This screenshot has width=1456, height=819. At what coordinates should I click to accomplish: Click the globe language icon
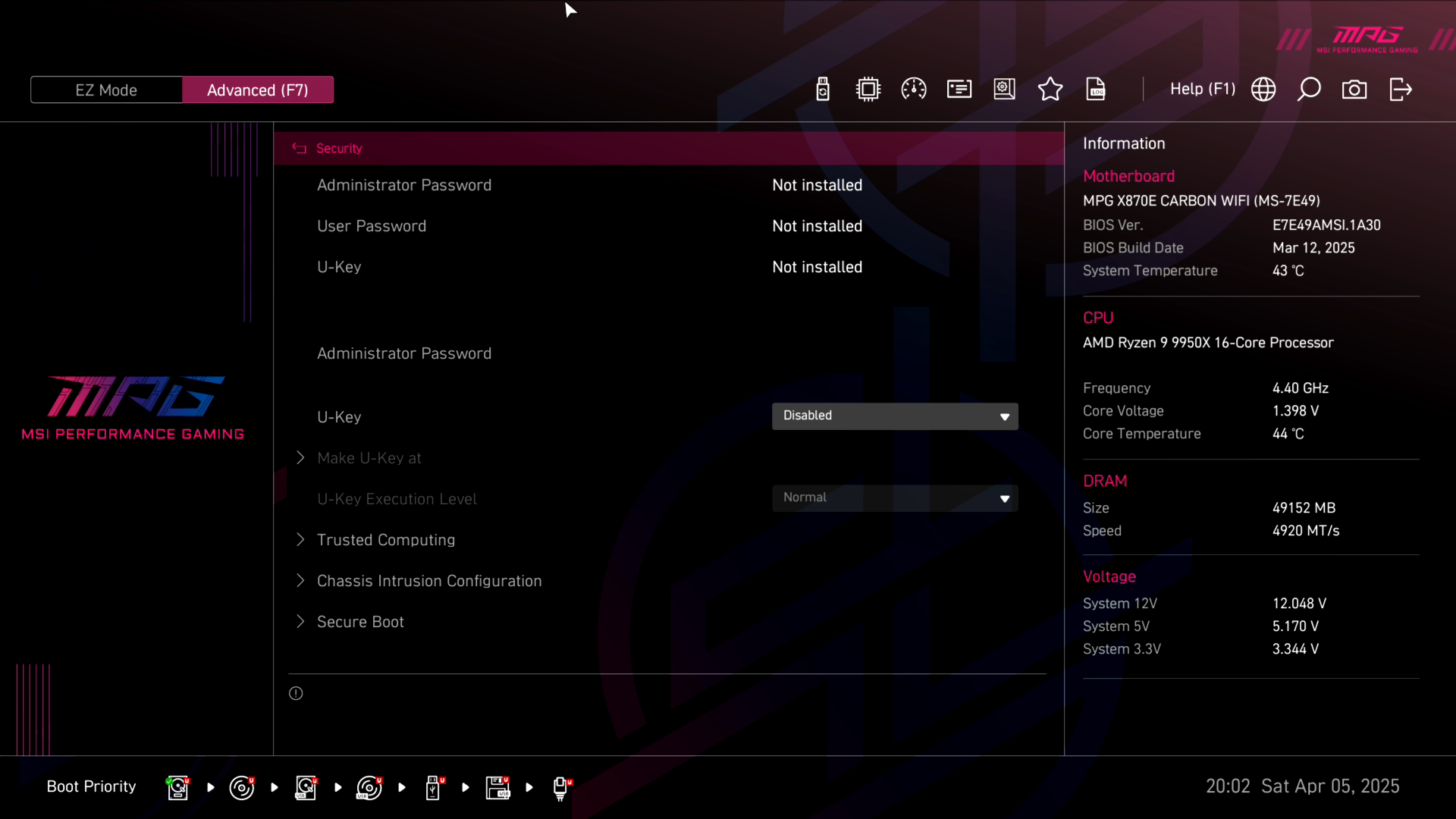coord(1263,89)
